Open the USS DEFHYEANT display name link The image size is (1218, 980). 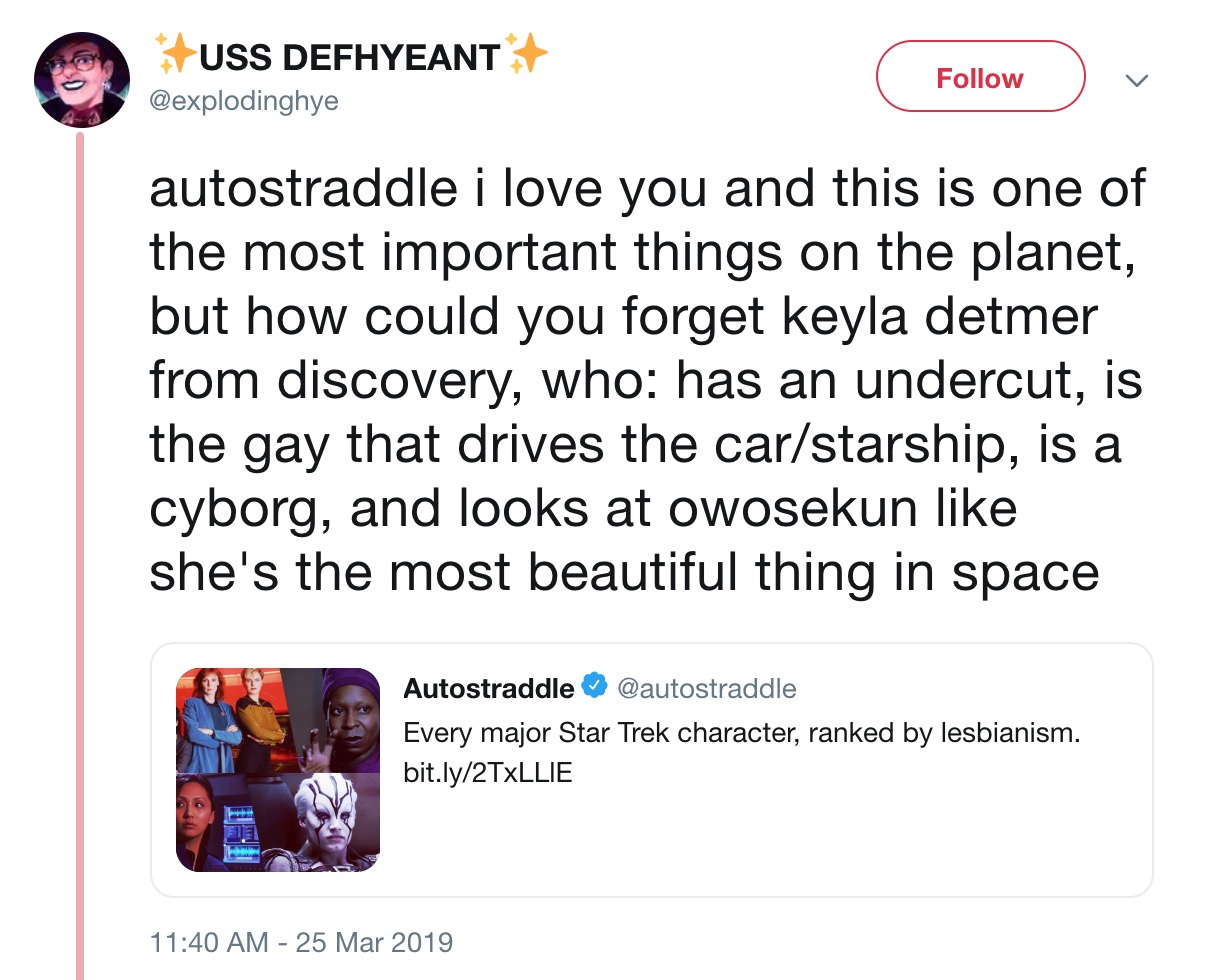pyautogui.click(x=350, y=58)
